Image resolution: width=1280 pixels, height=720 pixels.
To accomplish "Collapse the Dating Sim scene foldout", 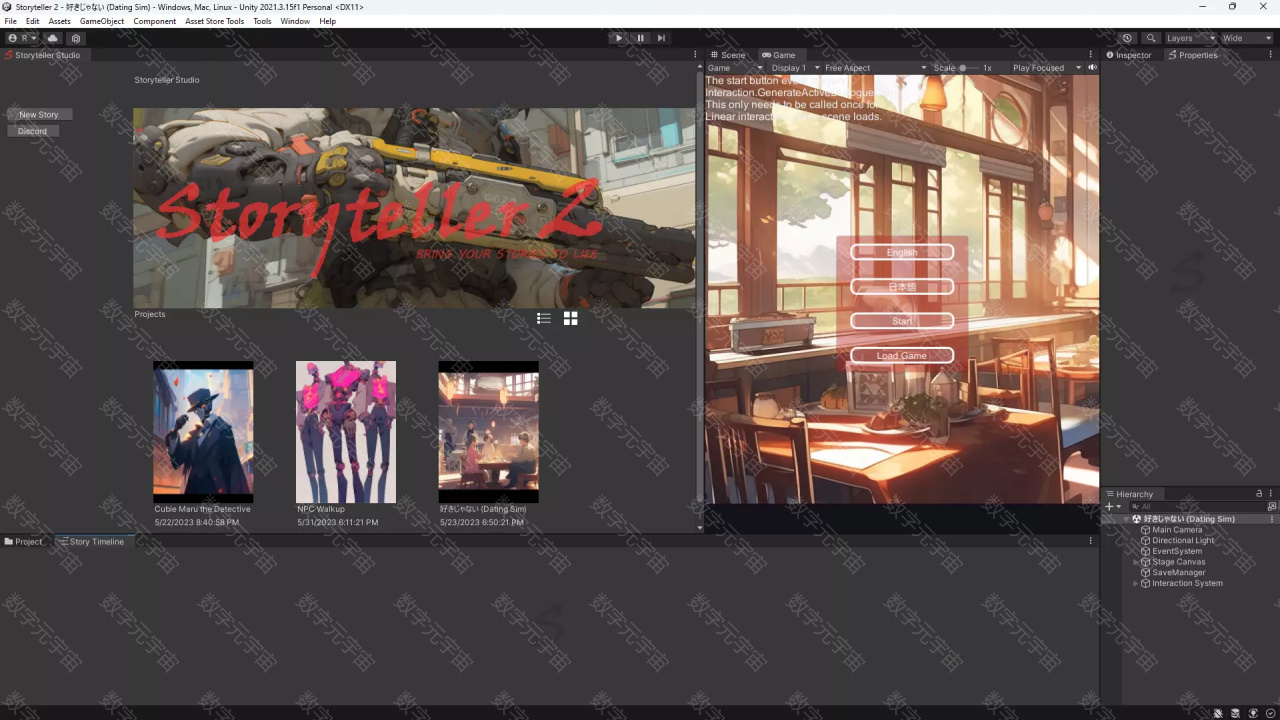I will 1126,519.
